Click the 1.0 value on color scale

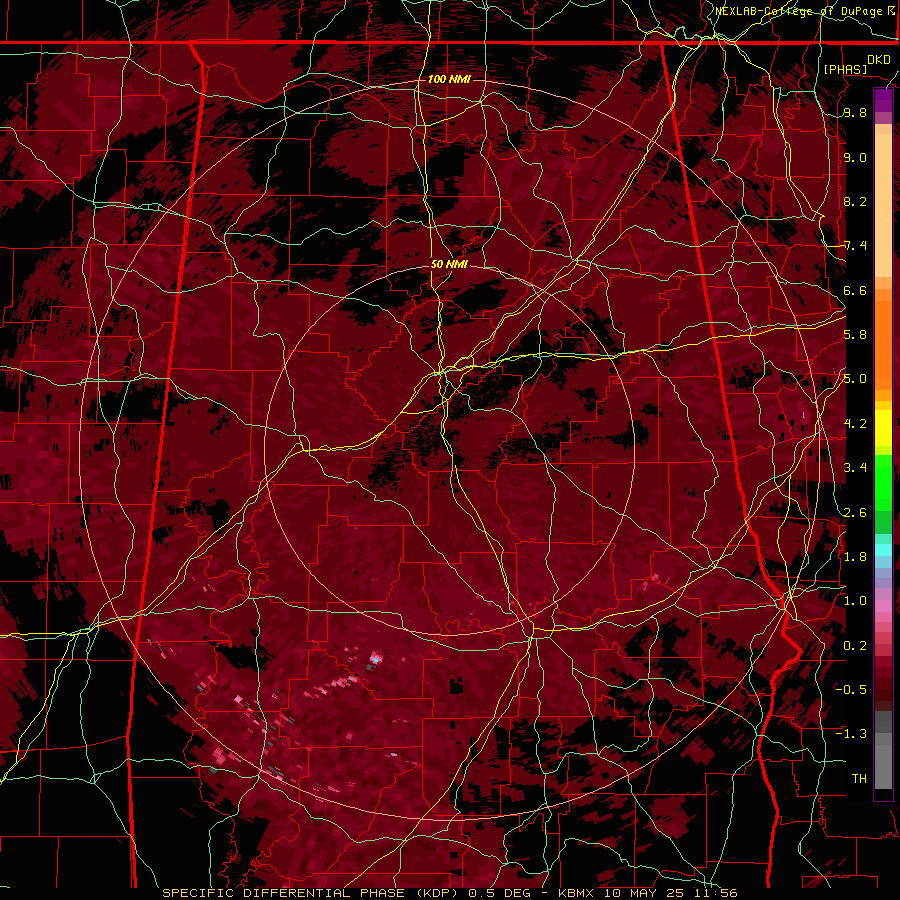[x=855, y=600]
